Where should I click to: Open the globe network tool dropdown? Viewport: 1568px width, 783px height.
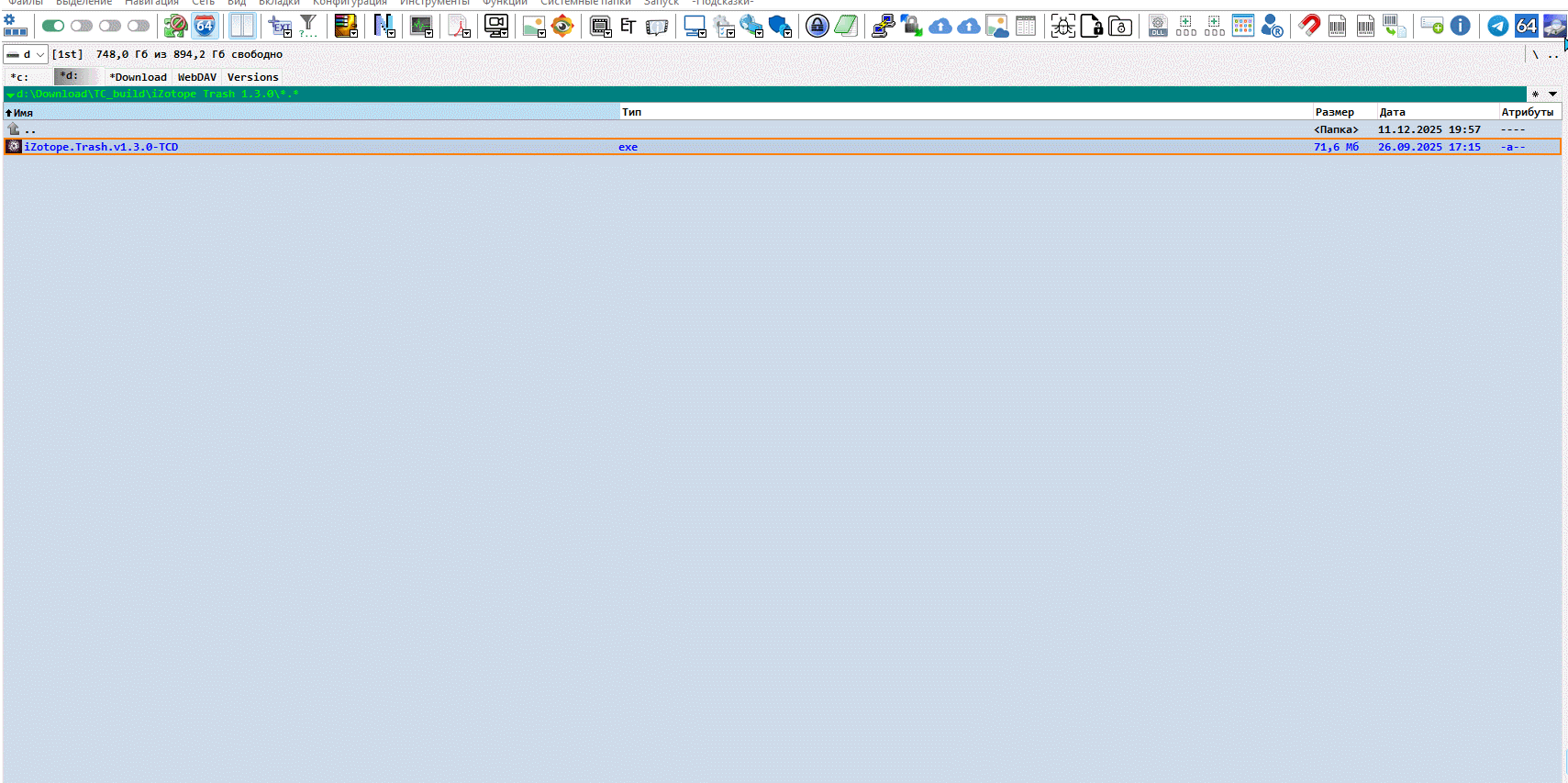click(752, 27)
